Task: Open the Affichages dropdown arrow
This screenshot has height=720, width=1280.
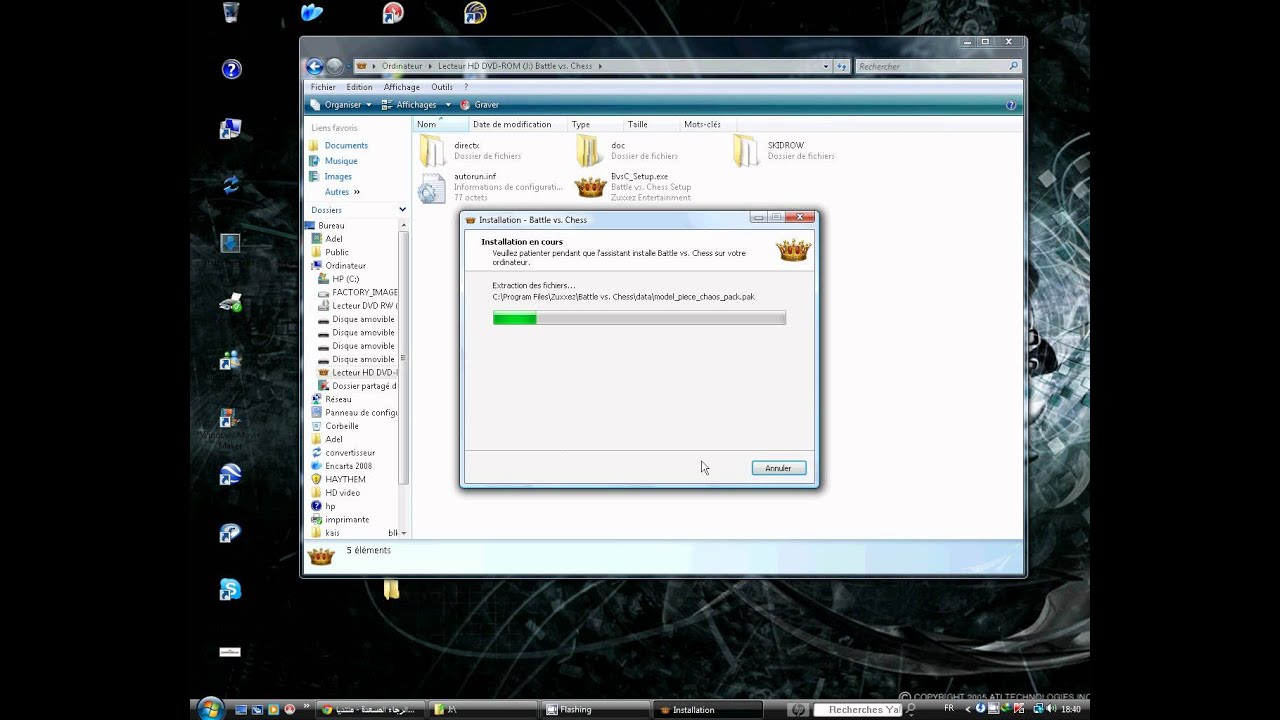Action: coord(448,104)
